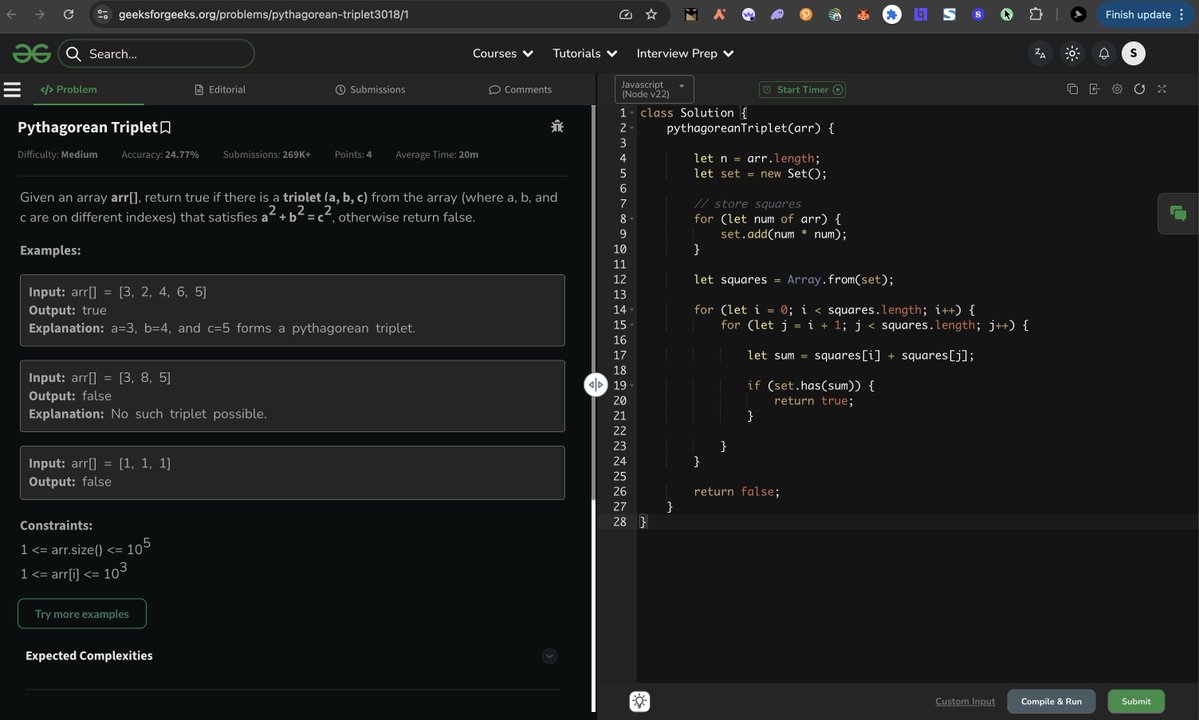Open the user profile avatar S
The height and width of the screenshot is (720, 1199).
coord(1133,54)
